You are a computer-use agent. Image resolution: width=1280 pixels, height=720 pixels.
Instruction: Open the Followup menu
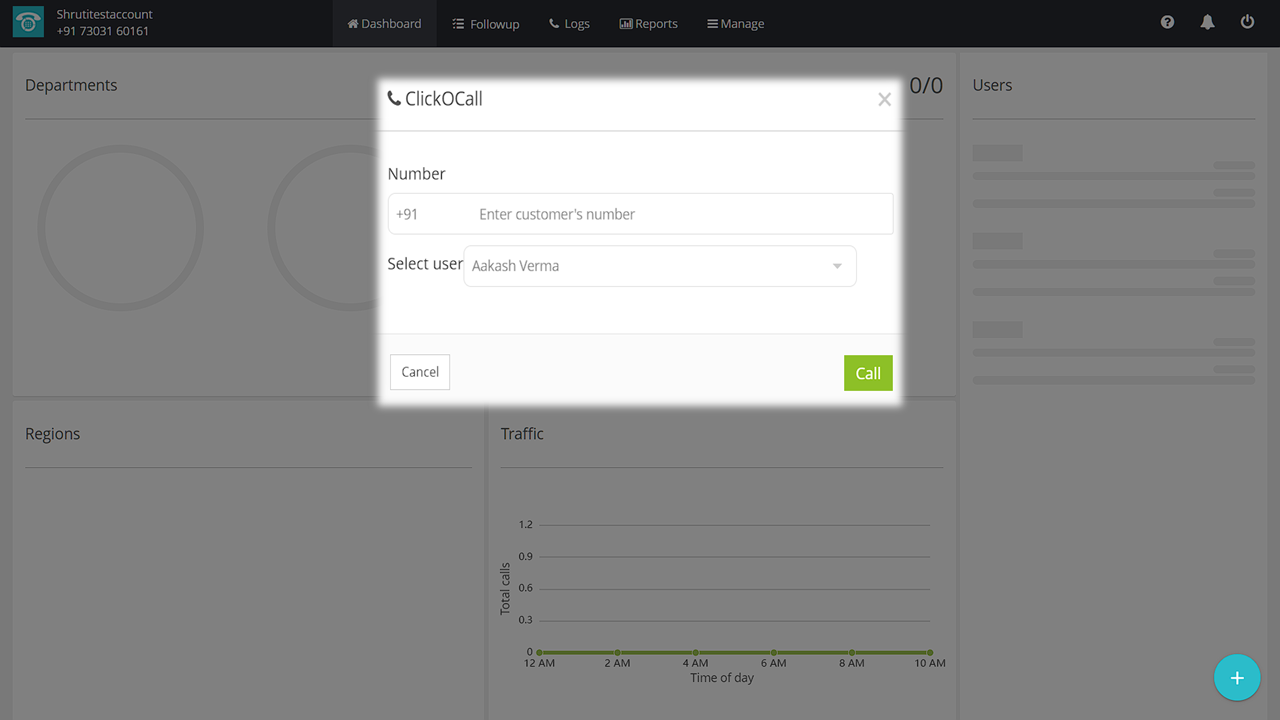coord(485,23)
